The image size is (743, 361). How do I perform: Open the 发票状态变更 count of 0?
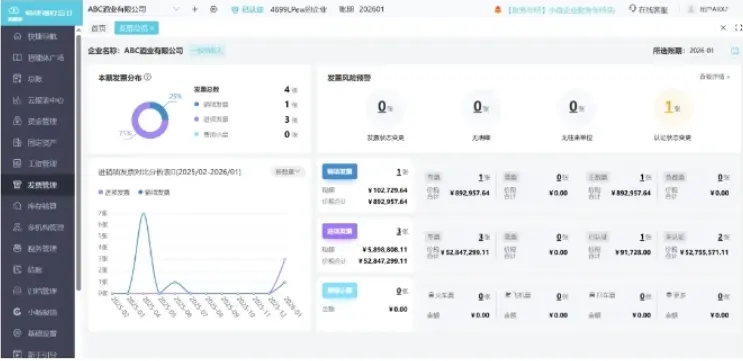[382, 107]
